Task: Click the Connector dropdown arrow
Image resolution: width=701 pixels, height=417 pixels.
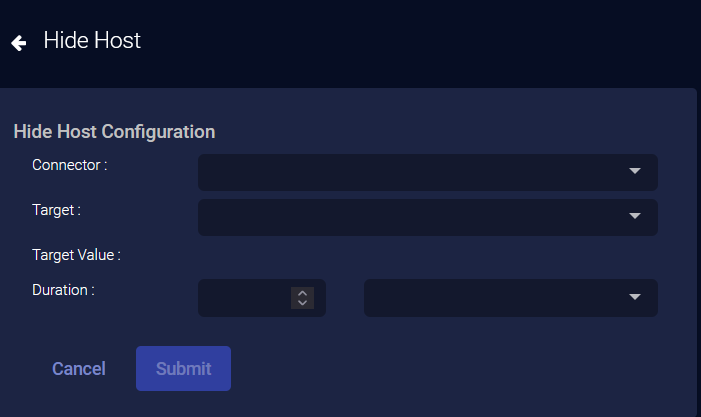Action: click(634, 172)
